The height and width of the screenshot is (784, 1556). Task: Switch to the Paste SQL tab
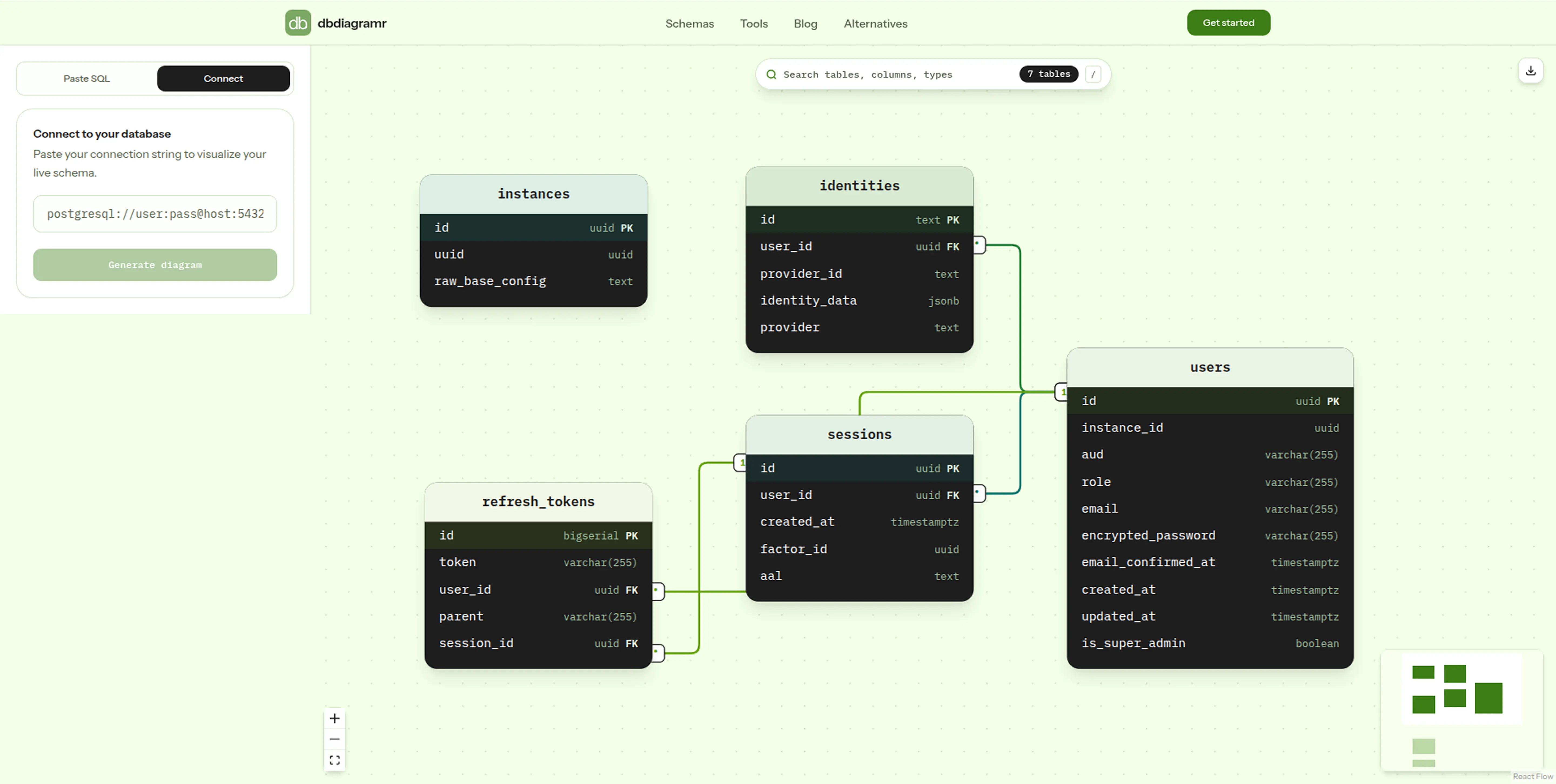click(86, 79)
